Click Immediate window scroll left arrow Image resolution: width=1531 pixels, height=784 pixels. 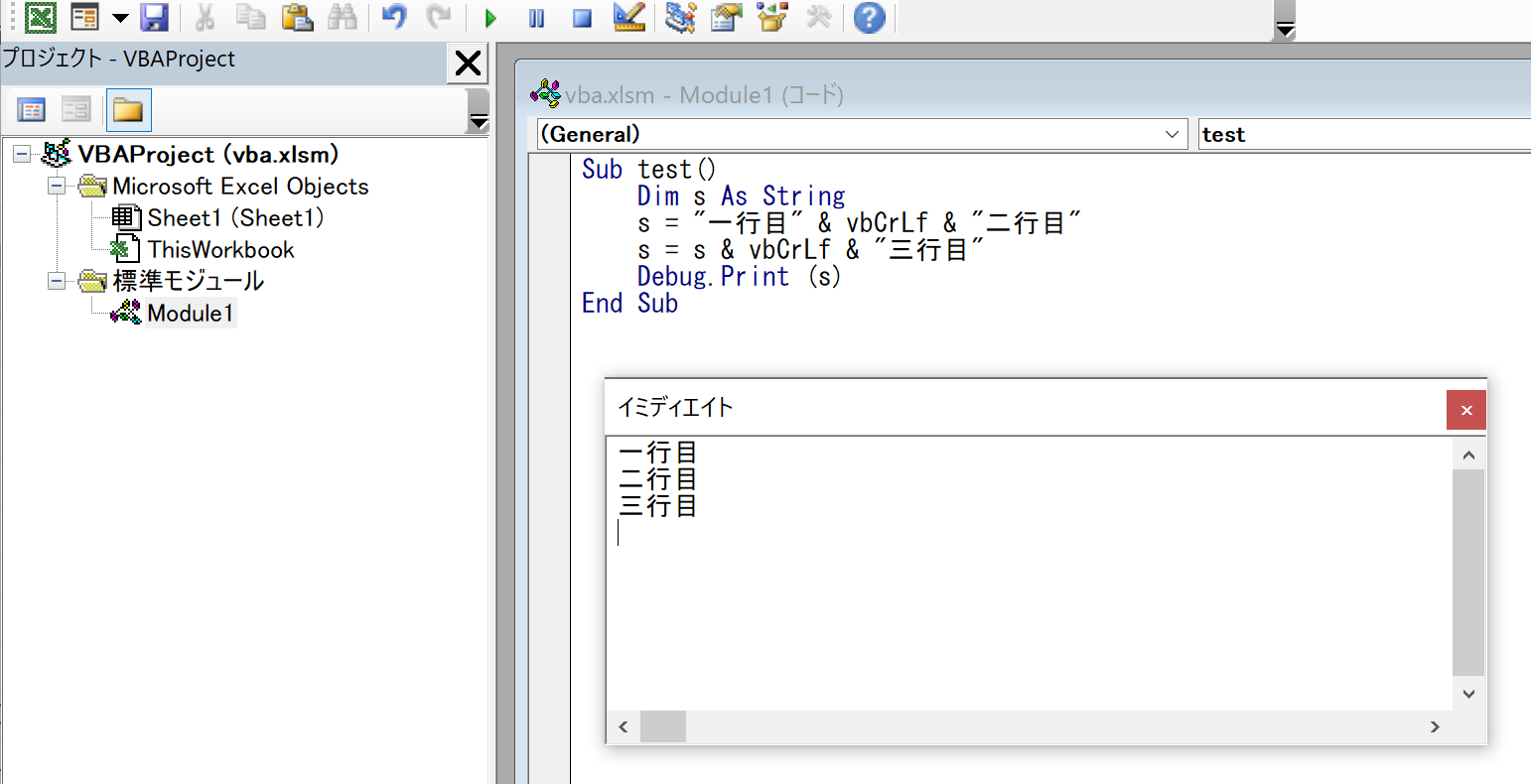[624, 727]
